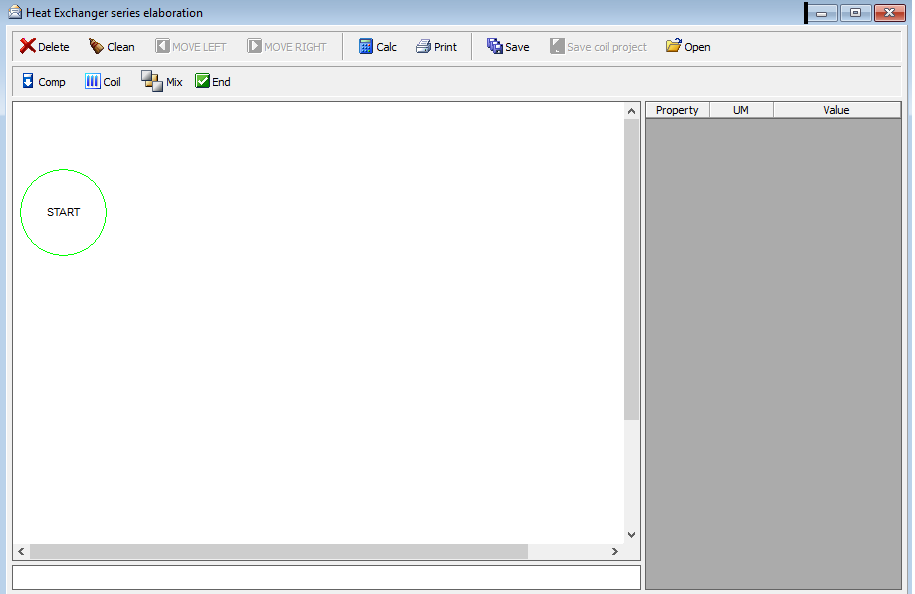Click the Open folder icon
The height and width of the screenshot is (594, 915).
pyautogui.click(x=673, y=46)
